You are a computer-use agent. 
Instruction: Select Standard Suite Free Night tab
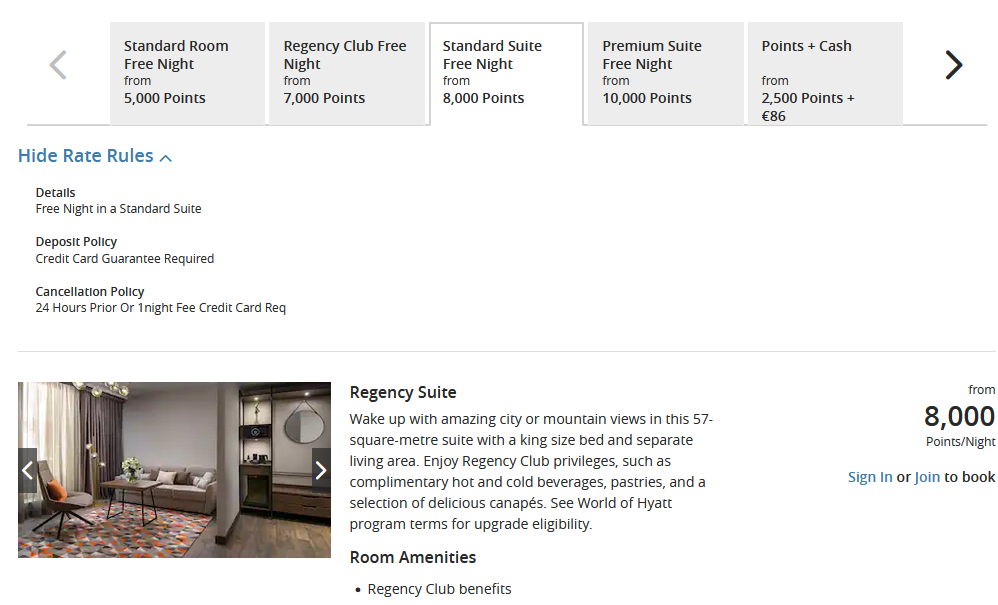tap(506, 73)
